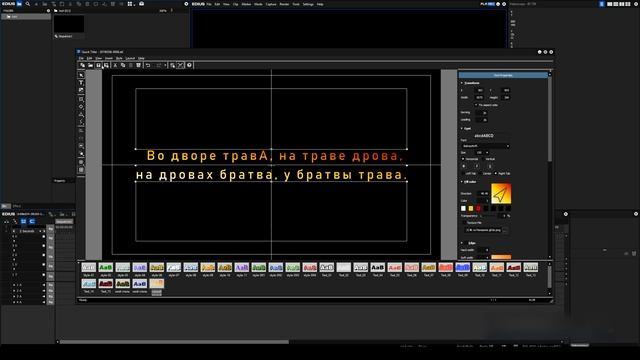The image size is (640, 360).
Task: Select Right alignment radio button
Action: pos(496,173)
